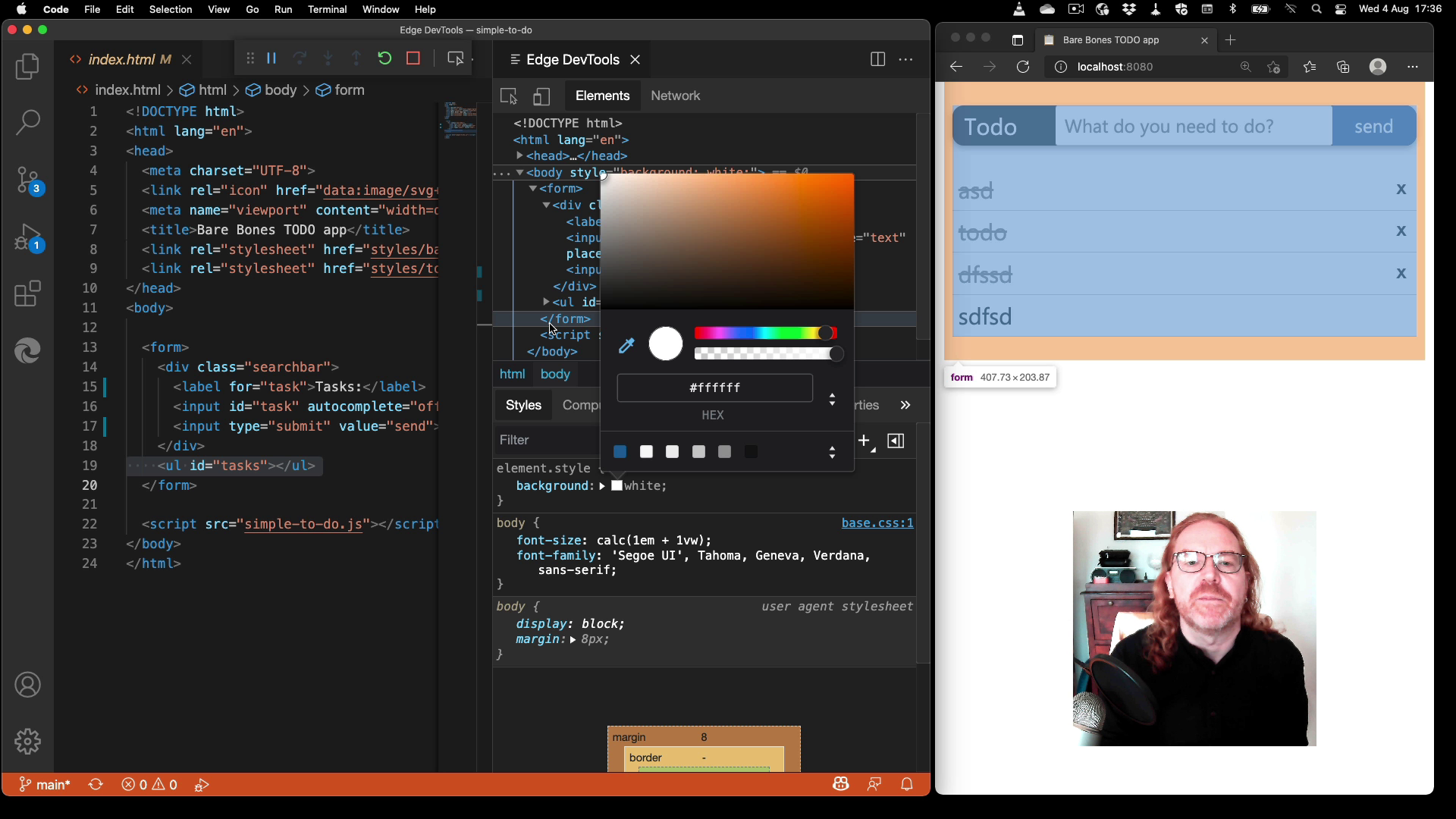Focus the 'What do you need to do?' field

coord(1194,126)
